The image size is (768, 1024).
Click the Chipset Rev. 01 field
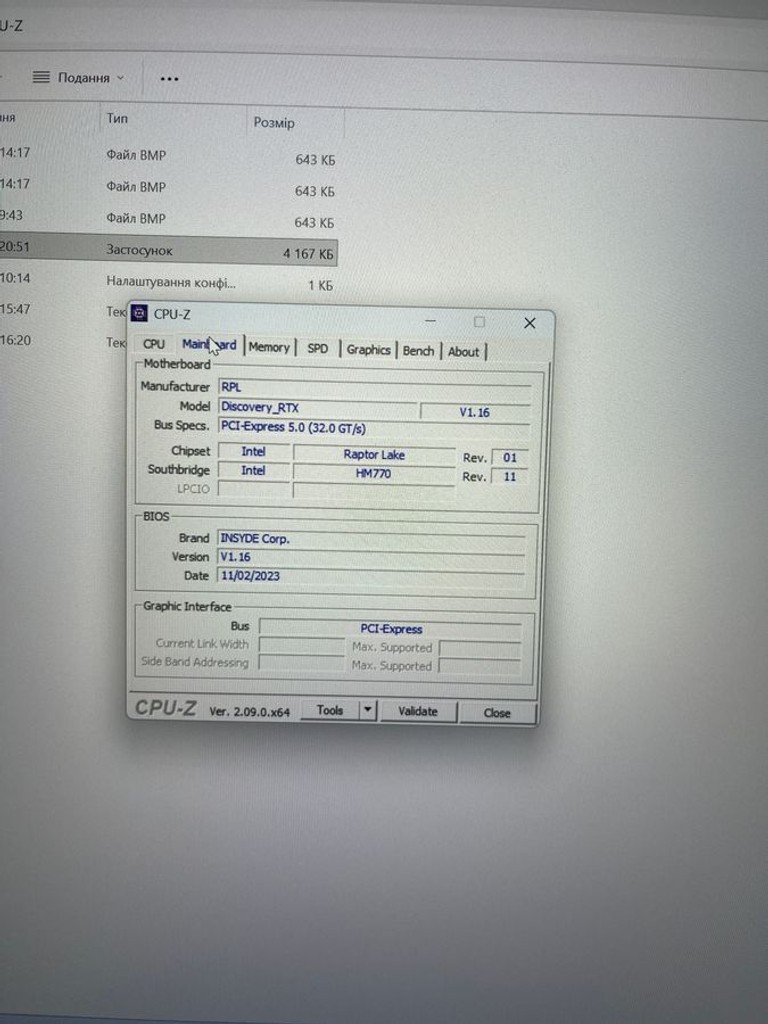pos(509,457)
